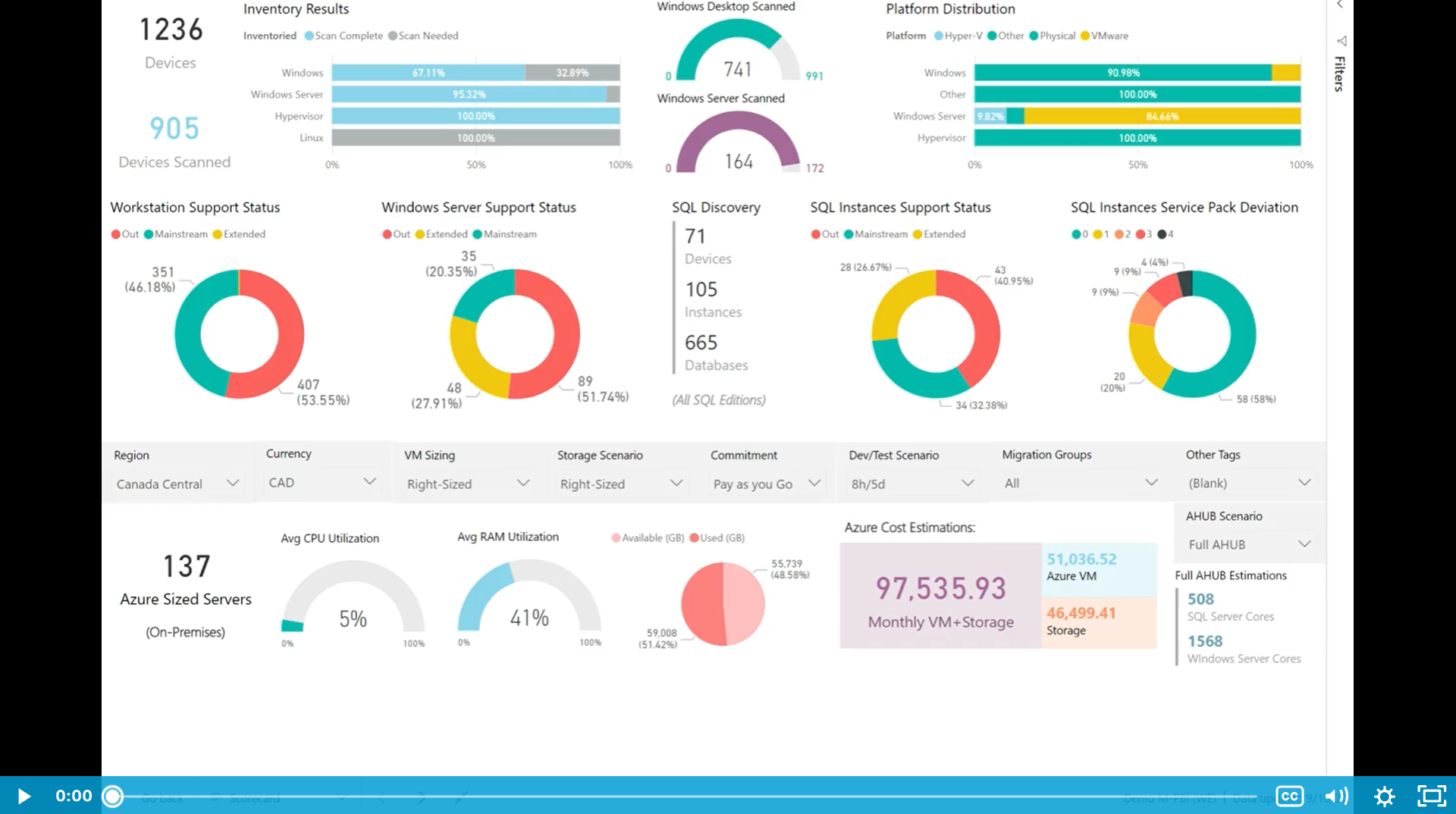
Task: Expand the Filters pane chevron
Action: point(1340,5)
